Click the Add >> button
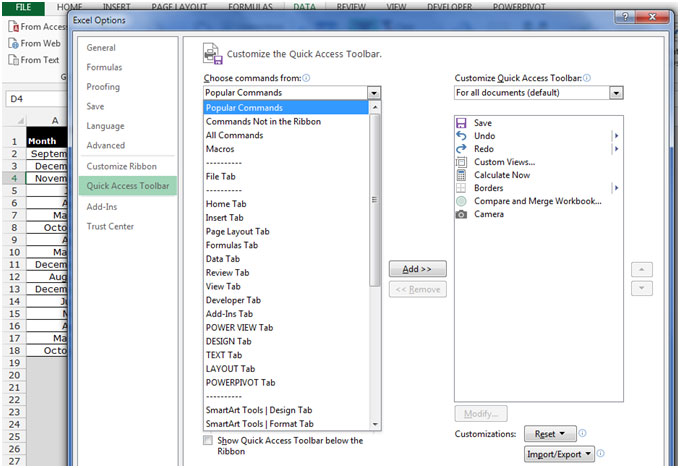This screenshot has width=680, height=468. pos(417,269)
